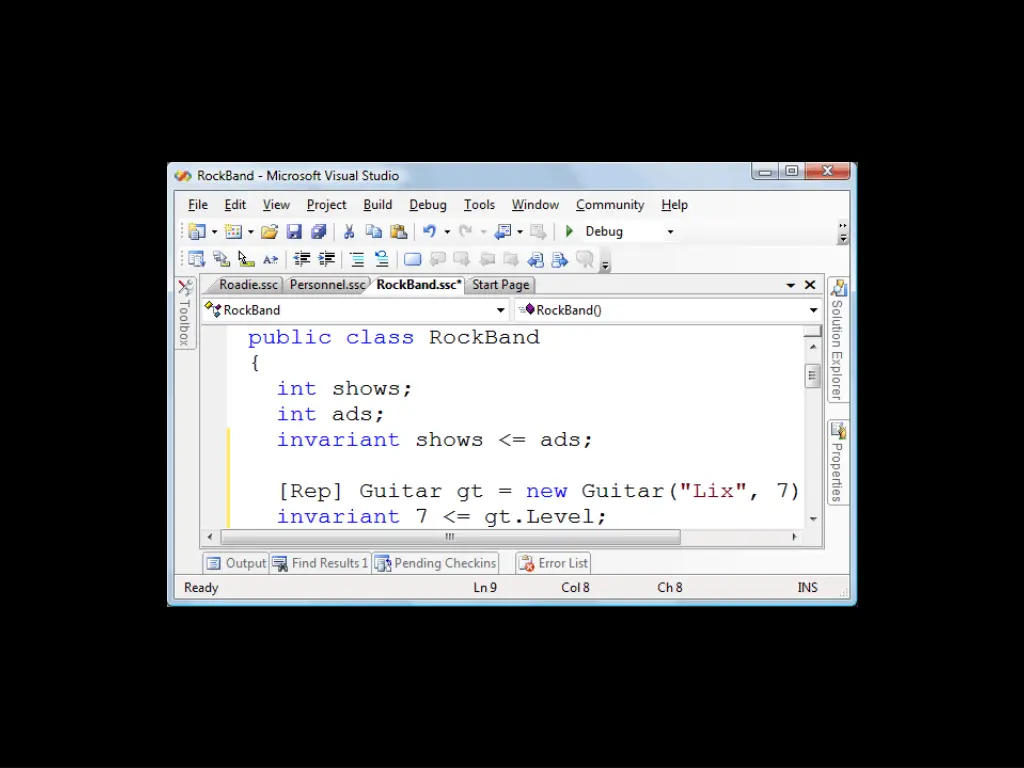Viewport: 1024px width, 768px height.
Task: Click the Open File folder icon
Action: (x=269, y=232)
